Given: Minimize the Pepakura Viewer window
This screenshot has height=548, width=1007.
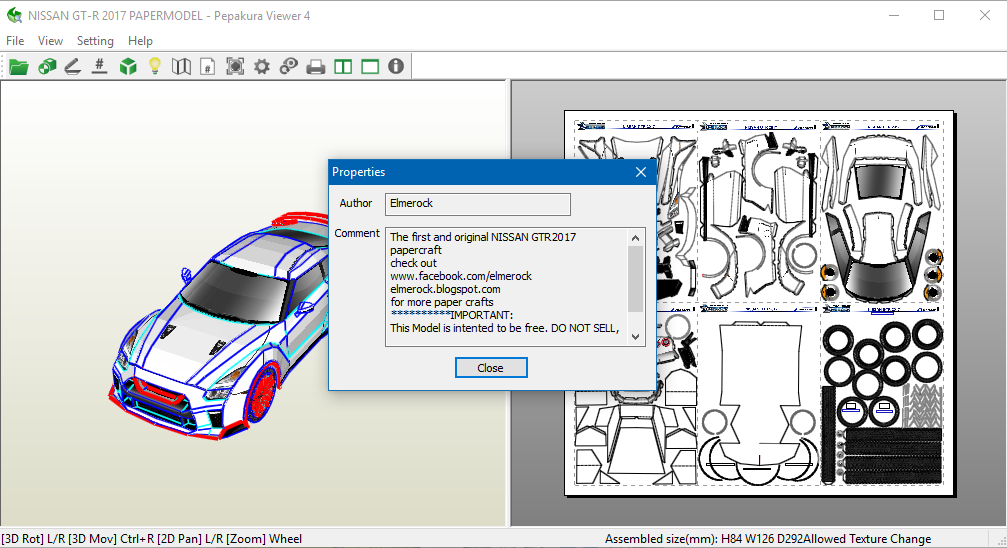Looking at the screenshot, I should click(x=893, y=15).
